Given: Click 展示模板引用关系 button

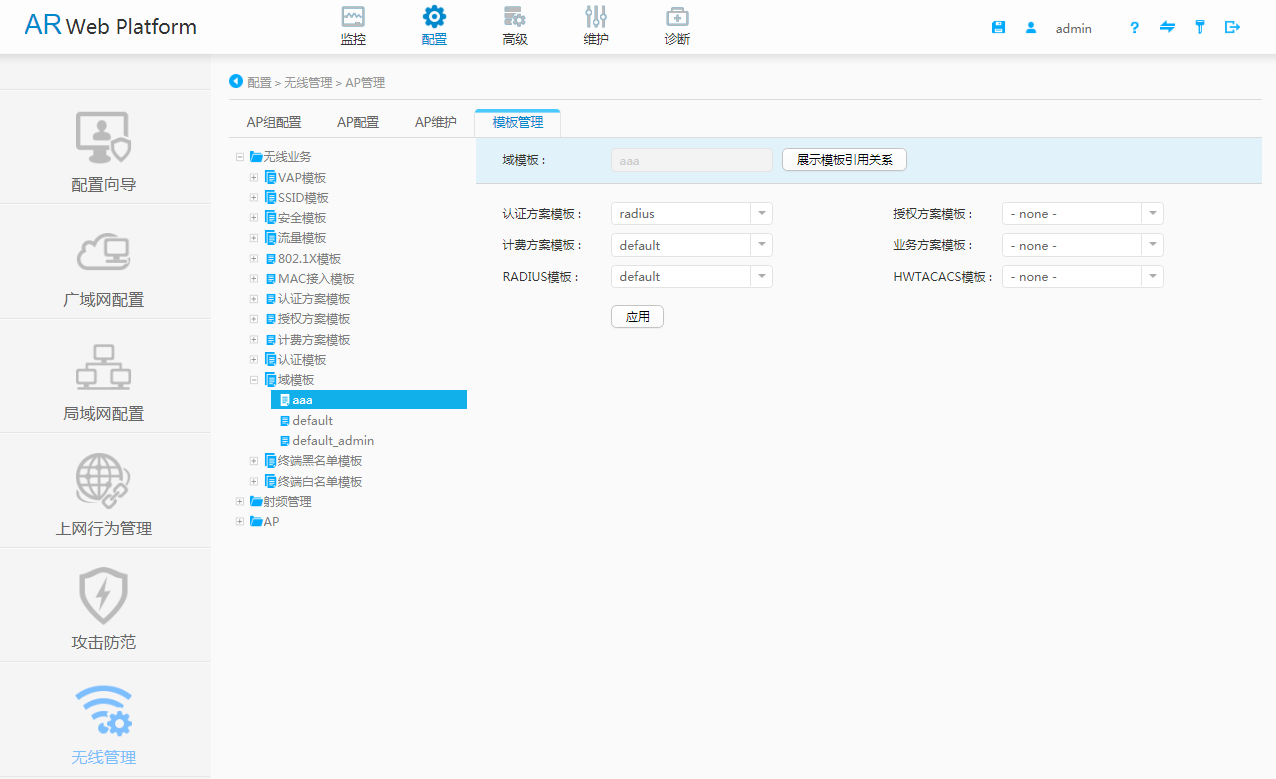Looking at the screenshot, I should pos(843,159).
